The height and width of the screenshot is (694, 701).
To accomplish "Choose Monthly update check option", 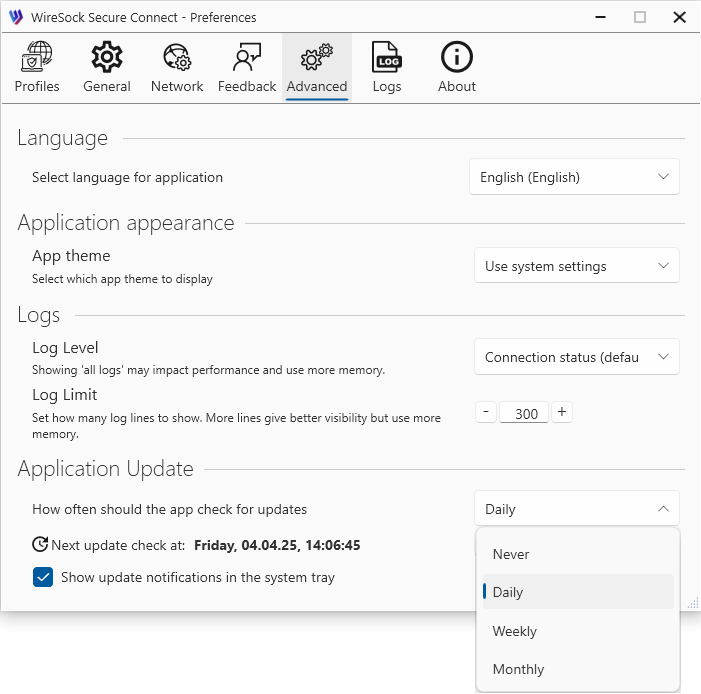I will (x=578, y=669).
